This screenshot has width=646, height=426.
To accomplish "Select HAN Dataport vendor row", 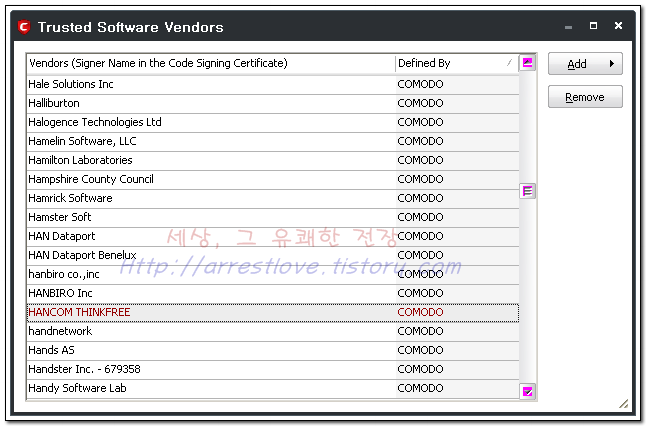I will [273, 236].
